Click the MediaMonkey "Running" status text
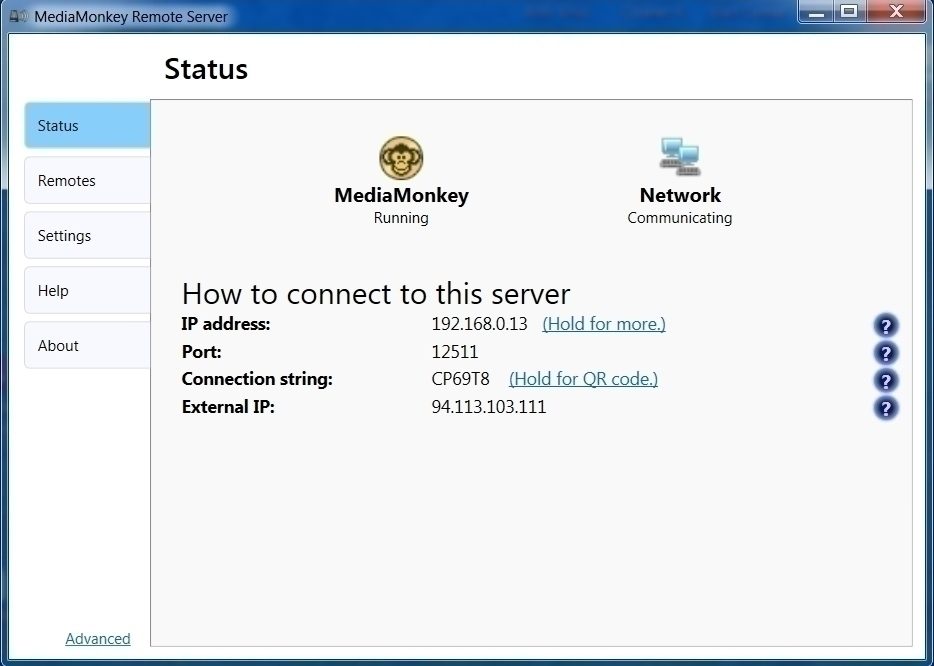The height and width of the screenshot is (666, 934). point(401,218)
